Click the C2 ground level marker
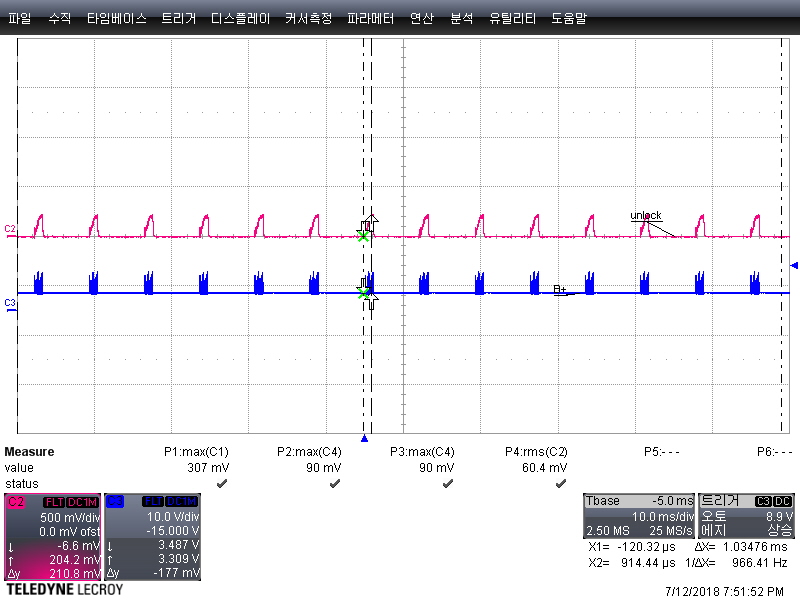The image size is (800, 600). coord(10,229)
